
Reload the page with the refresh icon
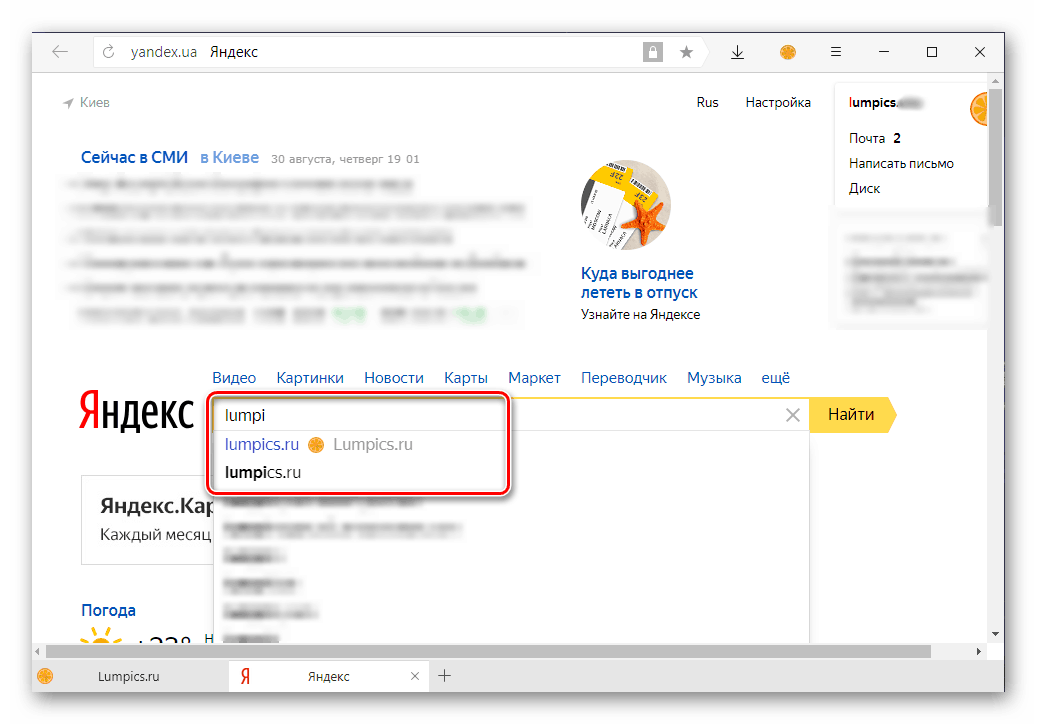pos(109,53)
